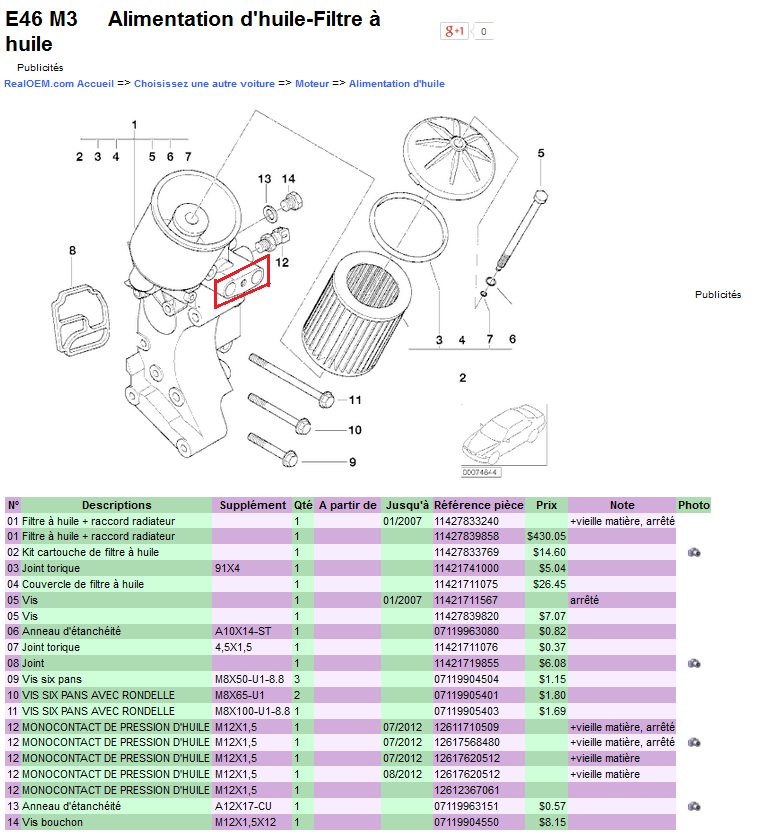Select reference 07119905403
Screen dimensions: 771x834
click(466, 711)
